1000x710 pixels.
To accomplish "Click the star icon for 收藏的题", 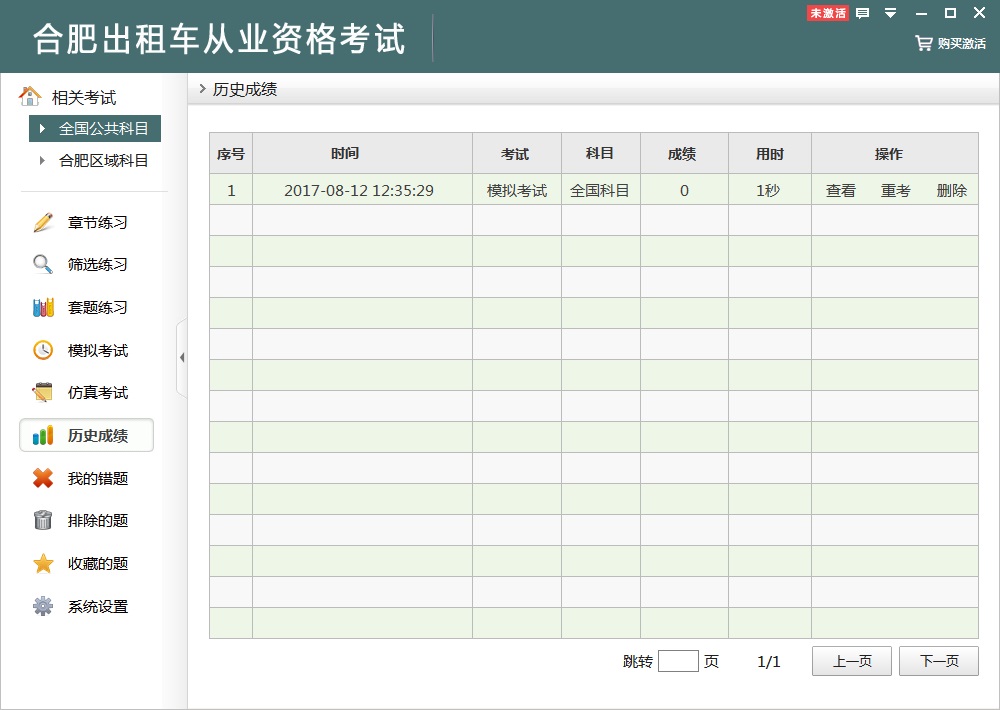I will (43, 564).
